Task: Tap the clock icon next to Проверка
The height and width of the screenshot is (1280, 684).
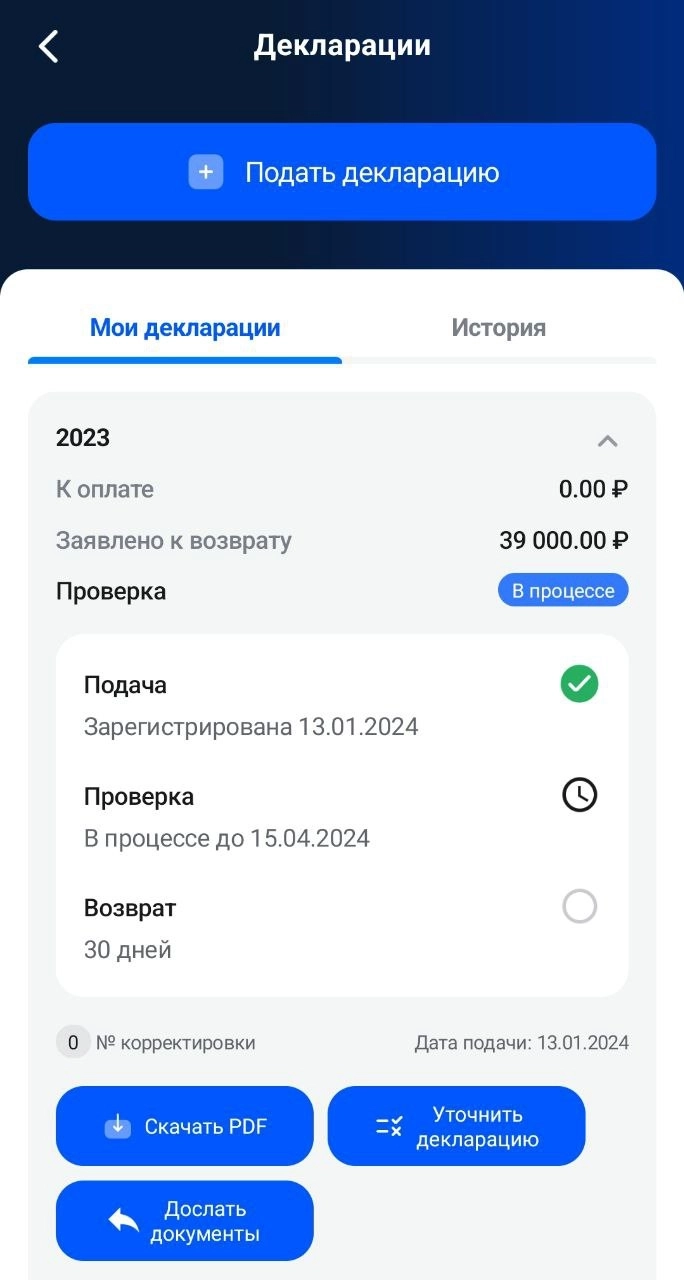Action: coord(578,795)
